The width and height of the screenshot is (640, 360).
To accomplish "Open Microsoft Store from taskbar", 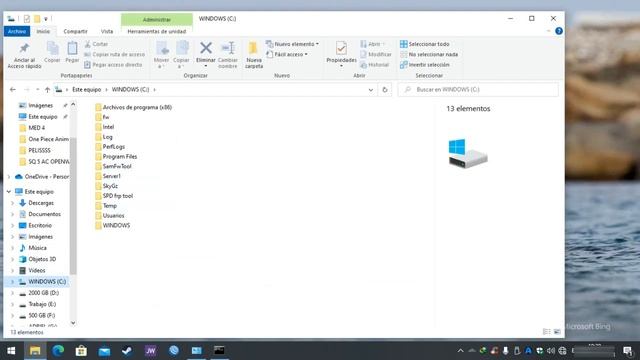I will click(x=81, y=351).
